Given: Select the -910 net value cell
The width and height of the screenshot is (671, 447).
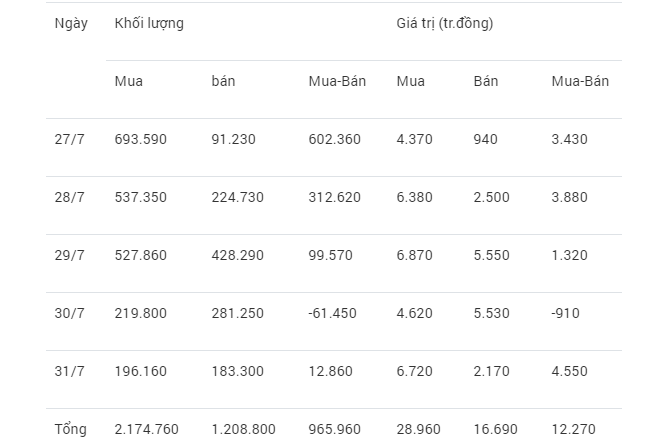Looking at the screenshot, I should point(565,314).
